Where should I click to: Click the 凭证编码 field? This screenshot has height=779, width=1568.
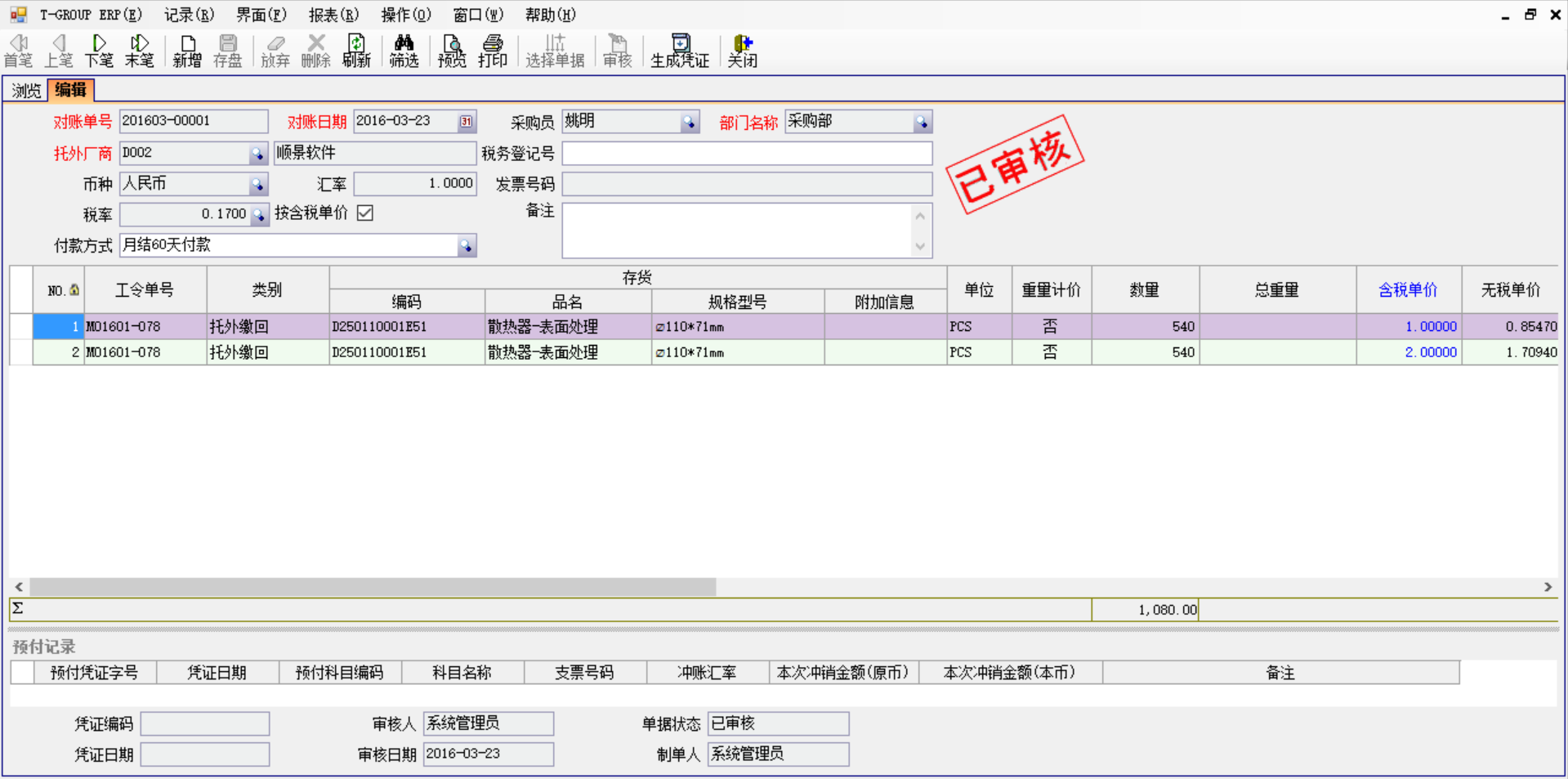(205, 723)
